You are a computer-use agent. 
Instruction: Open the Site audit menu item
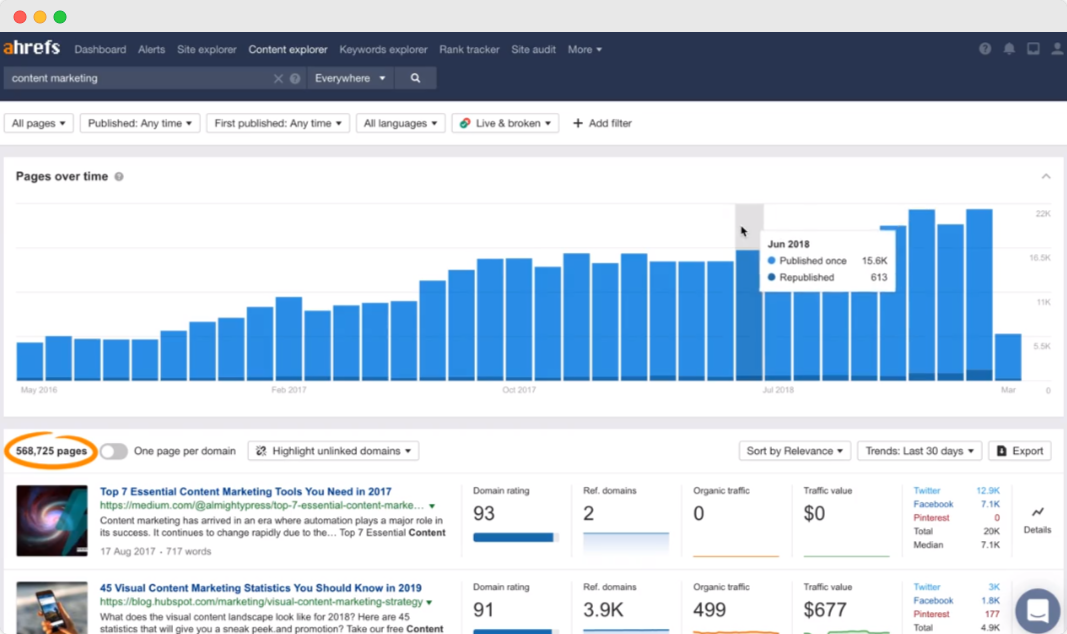[x=534, y=50]
